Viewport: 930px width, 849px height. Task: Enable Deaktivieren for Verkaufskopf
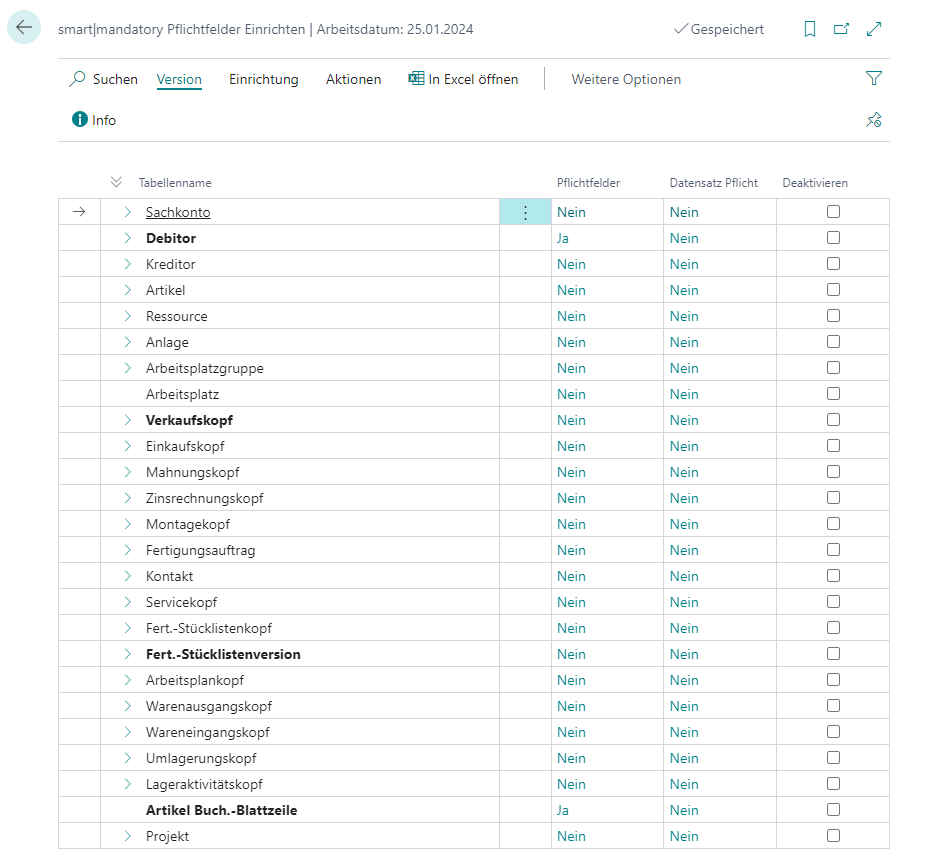[833, 419]
